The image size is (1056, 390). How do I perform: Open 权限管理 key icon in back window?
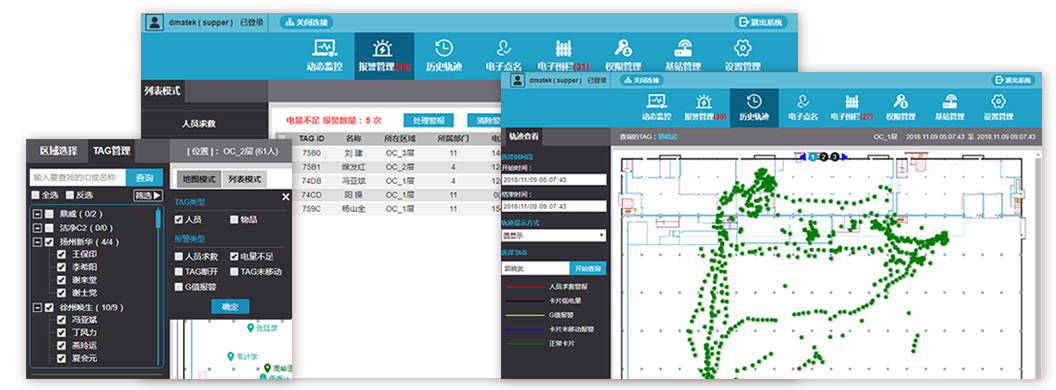pyautogui.click(x=623, y=49)
